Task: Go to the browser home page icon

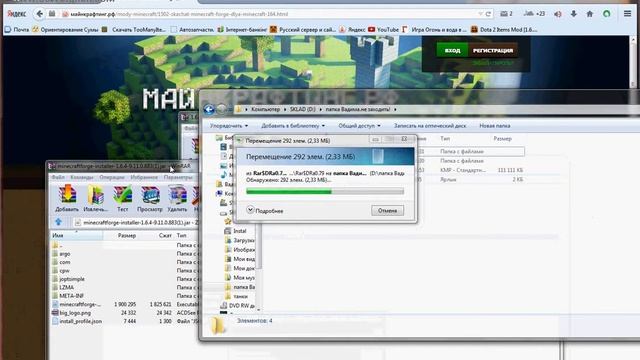Action: point(590,14)
